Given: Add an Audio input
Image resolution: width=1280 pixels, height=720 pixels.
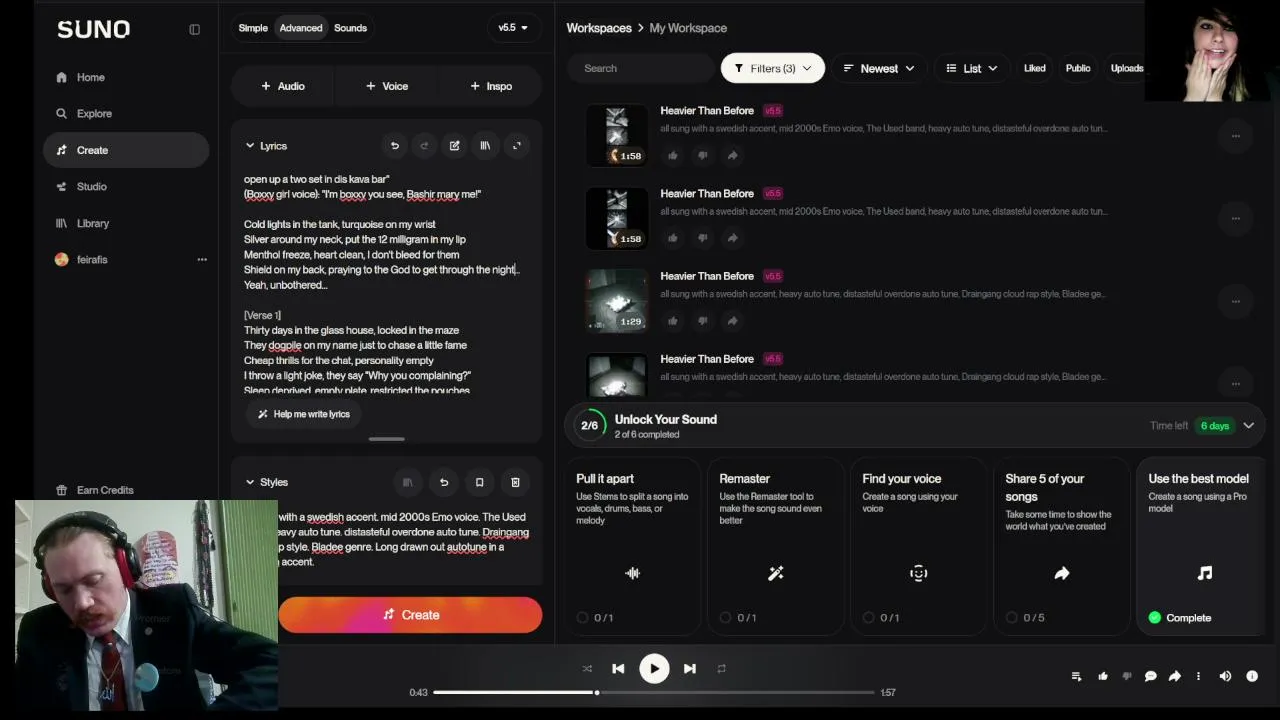Looking at the screenshot, I should click(x=283, y=86).
